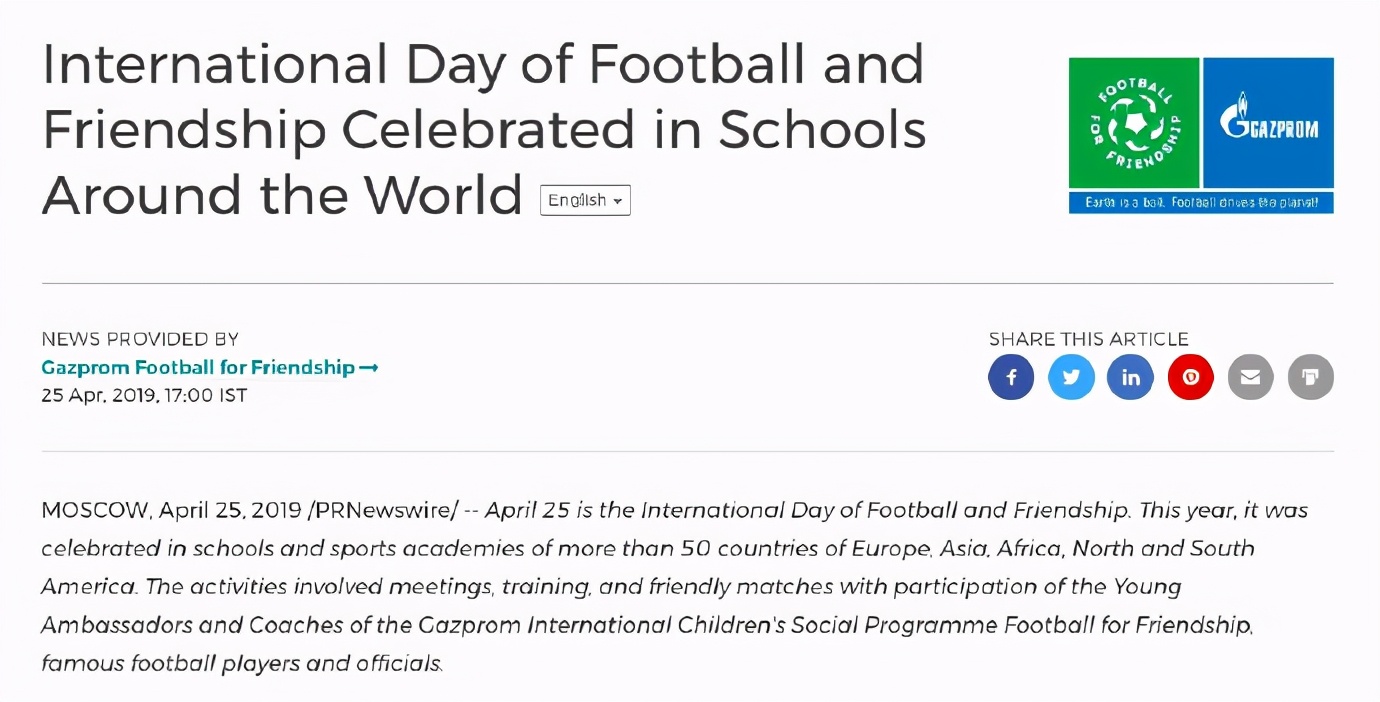Click the MOSCOW dateline in the article
1380x702 pixels.
(94, 510)
